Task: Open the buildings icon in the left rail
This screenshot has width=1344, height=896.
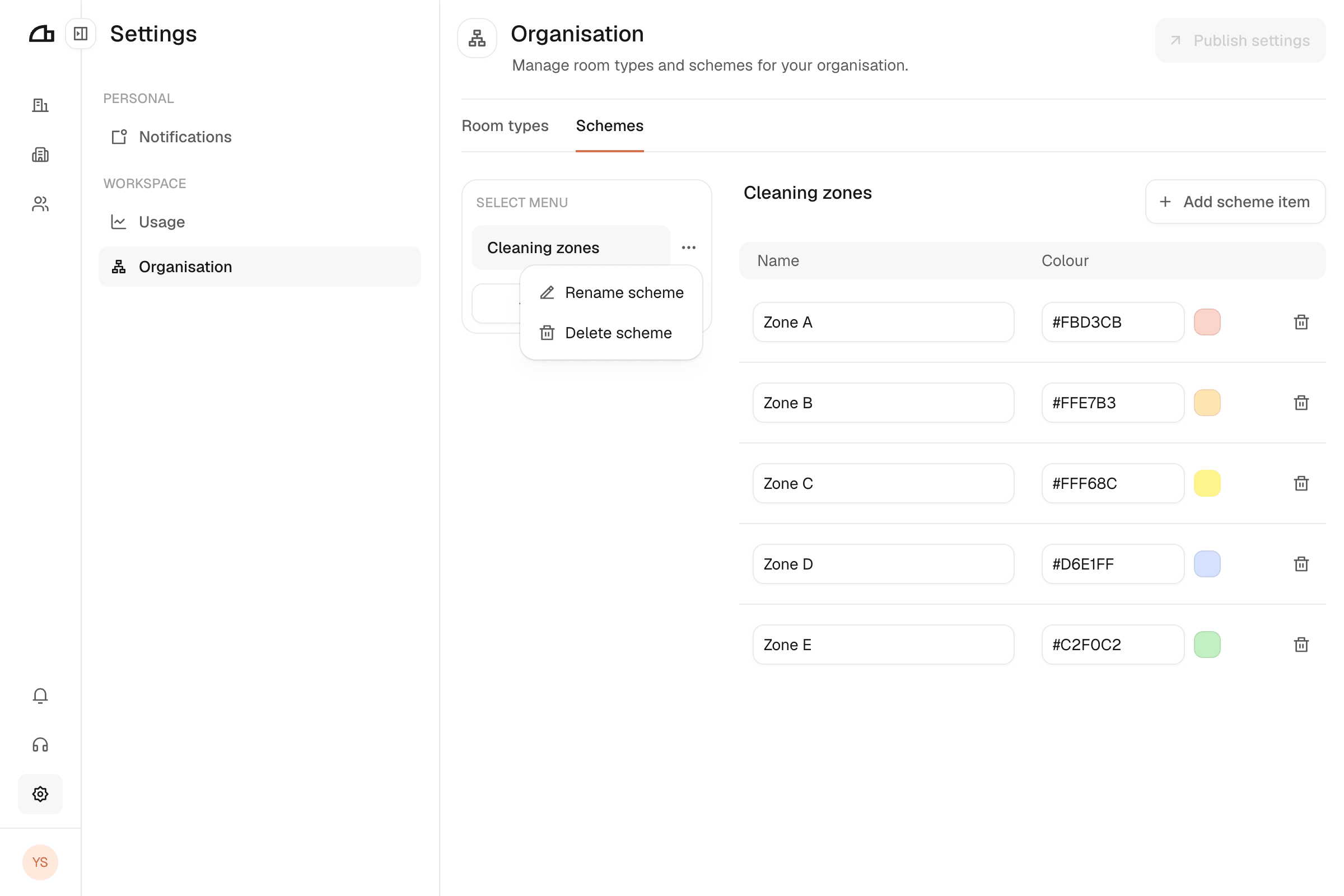Action: pyautogui.click(x=40, y=105)
